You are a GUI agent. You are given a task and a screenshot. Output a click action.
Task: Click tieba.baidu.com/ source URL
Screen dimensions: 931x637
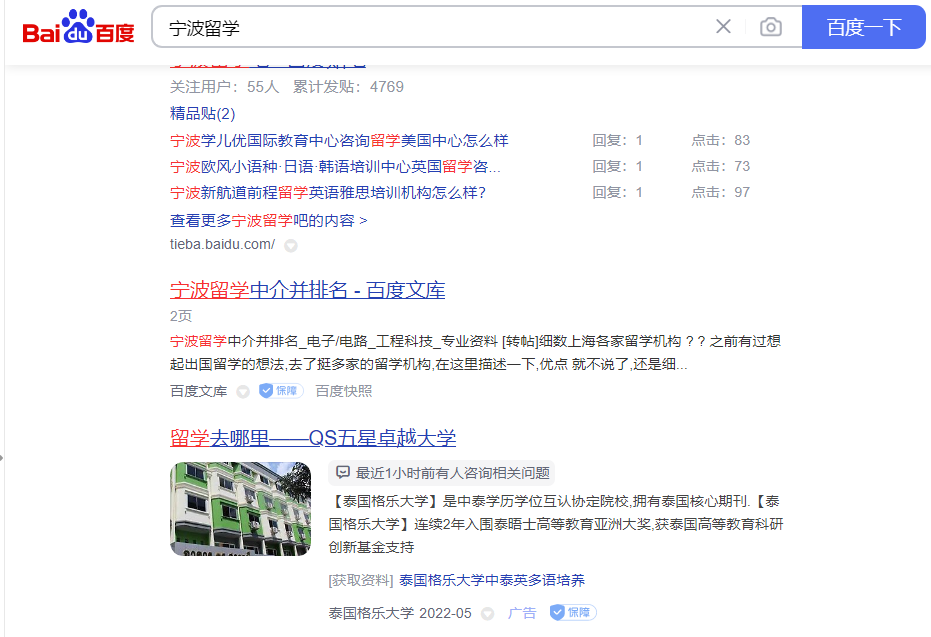pos(222,244)
